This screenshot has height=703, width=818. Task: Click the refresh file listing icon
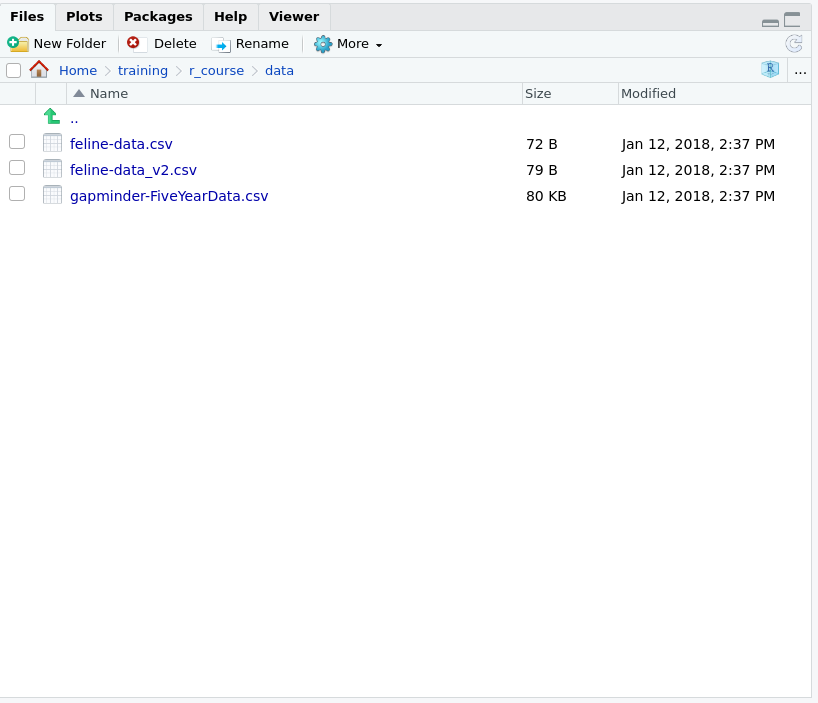click(x=794, y=44)
